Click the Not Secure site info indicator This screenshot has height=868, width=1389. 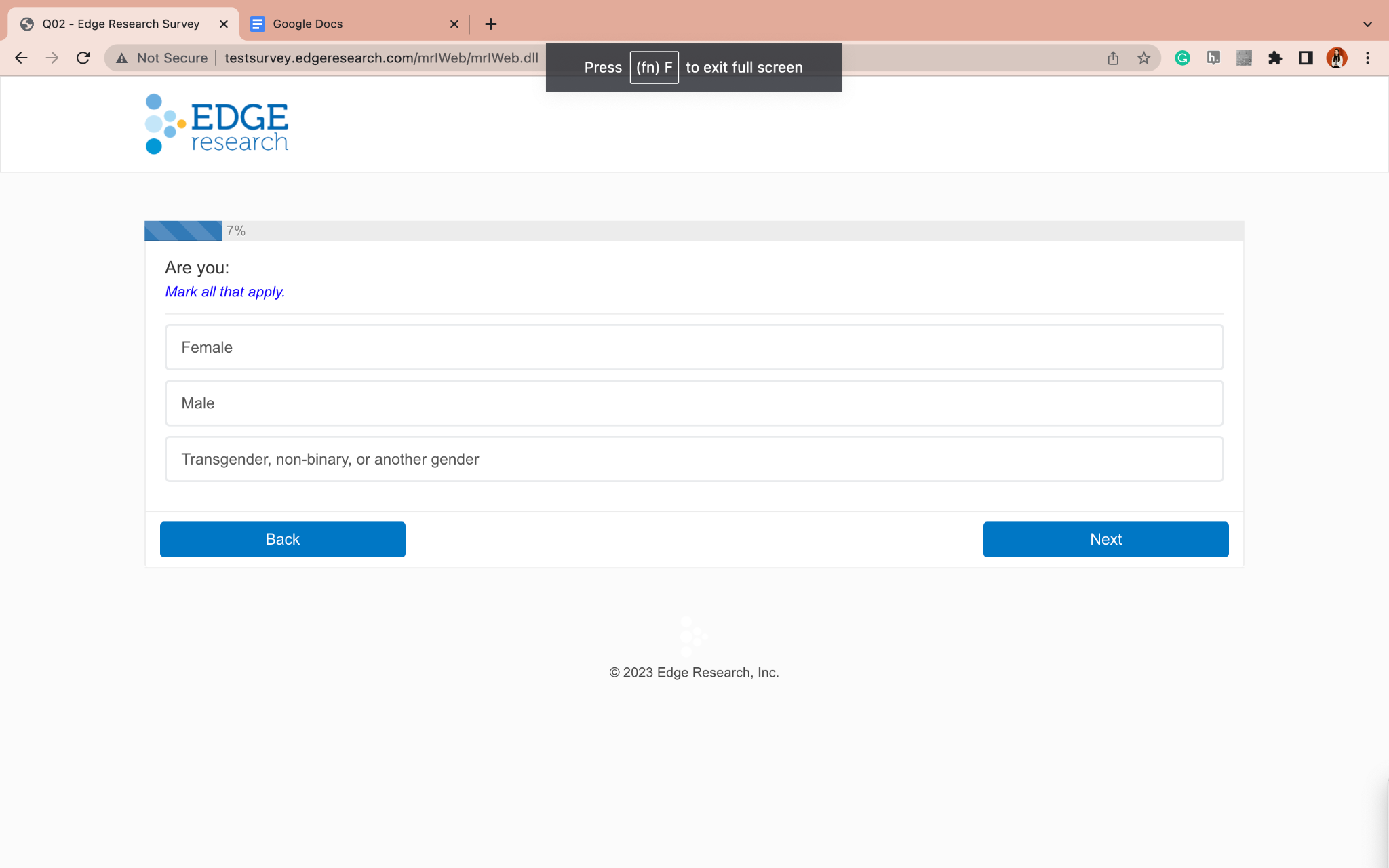(x=162, y=58)
